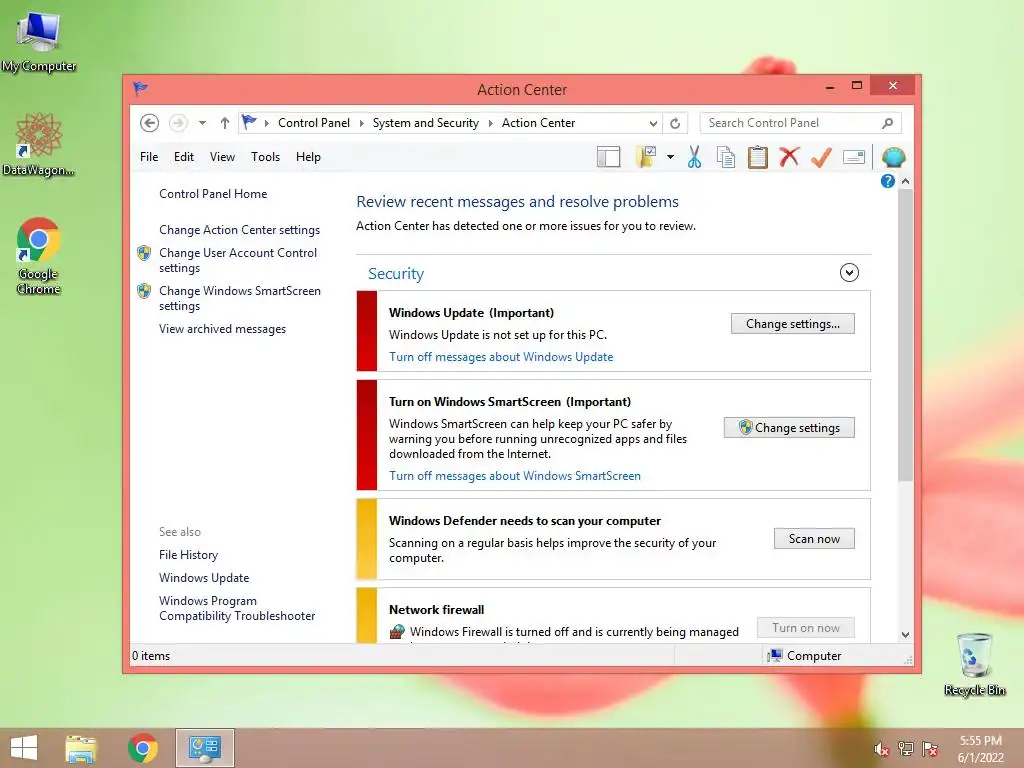Click System and Security breadcrumb
1024x768 pixels.
coord(425,123)
